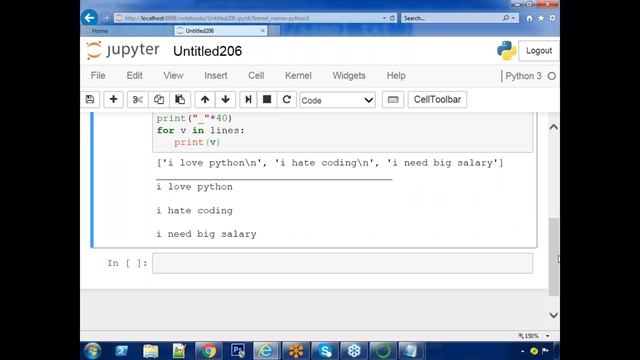Open PowerShell from the taskbar

[x=122, y=351]
